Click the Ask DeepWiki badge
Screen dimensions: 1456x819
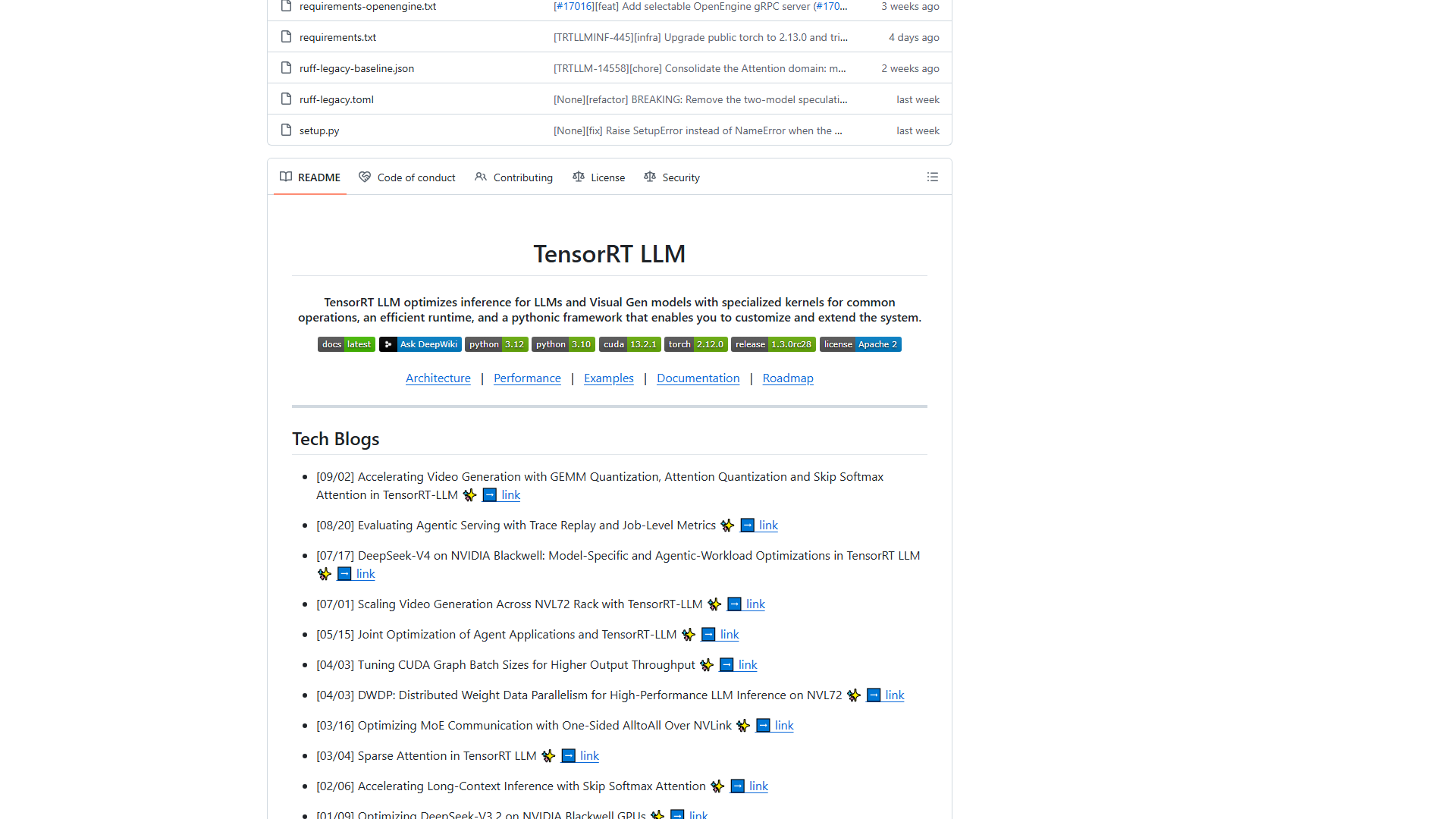click(x=420, y=344)
